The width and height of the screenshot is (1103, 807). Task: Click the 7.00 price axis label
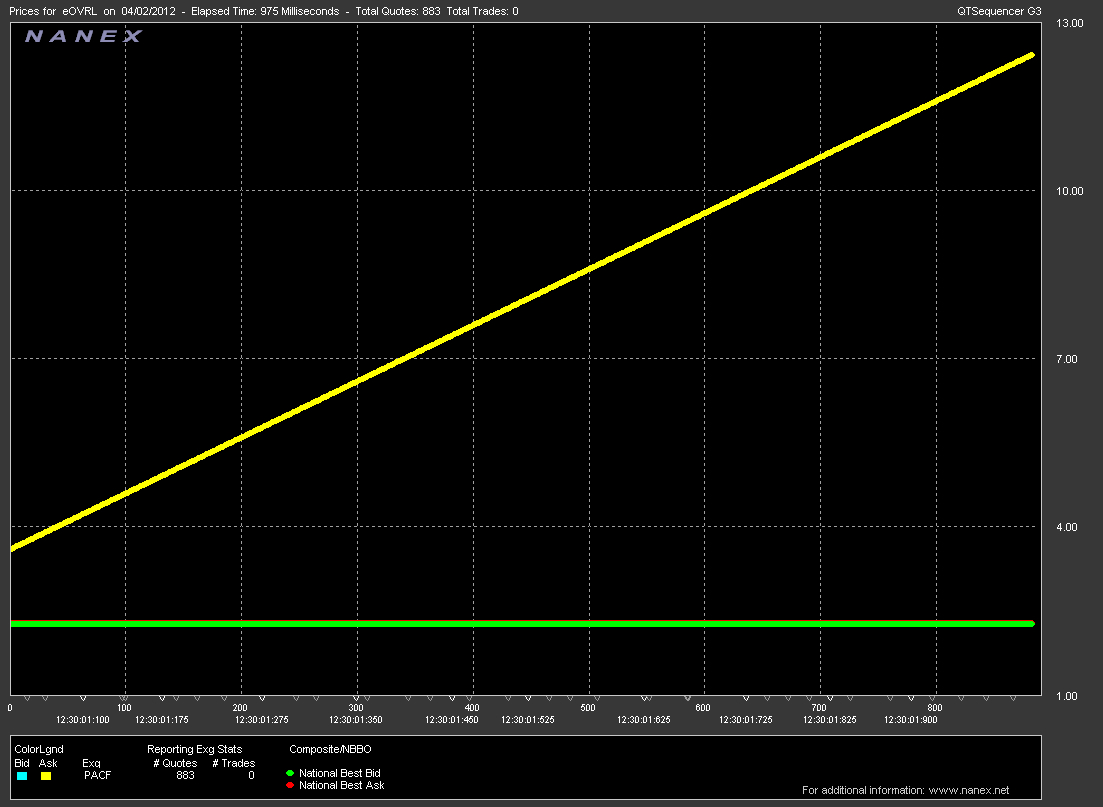click(x=1070, y=359)
